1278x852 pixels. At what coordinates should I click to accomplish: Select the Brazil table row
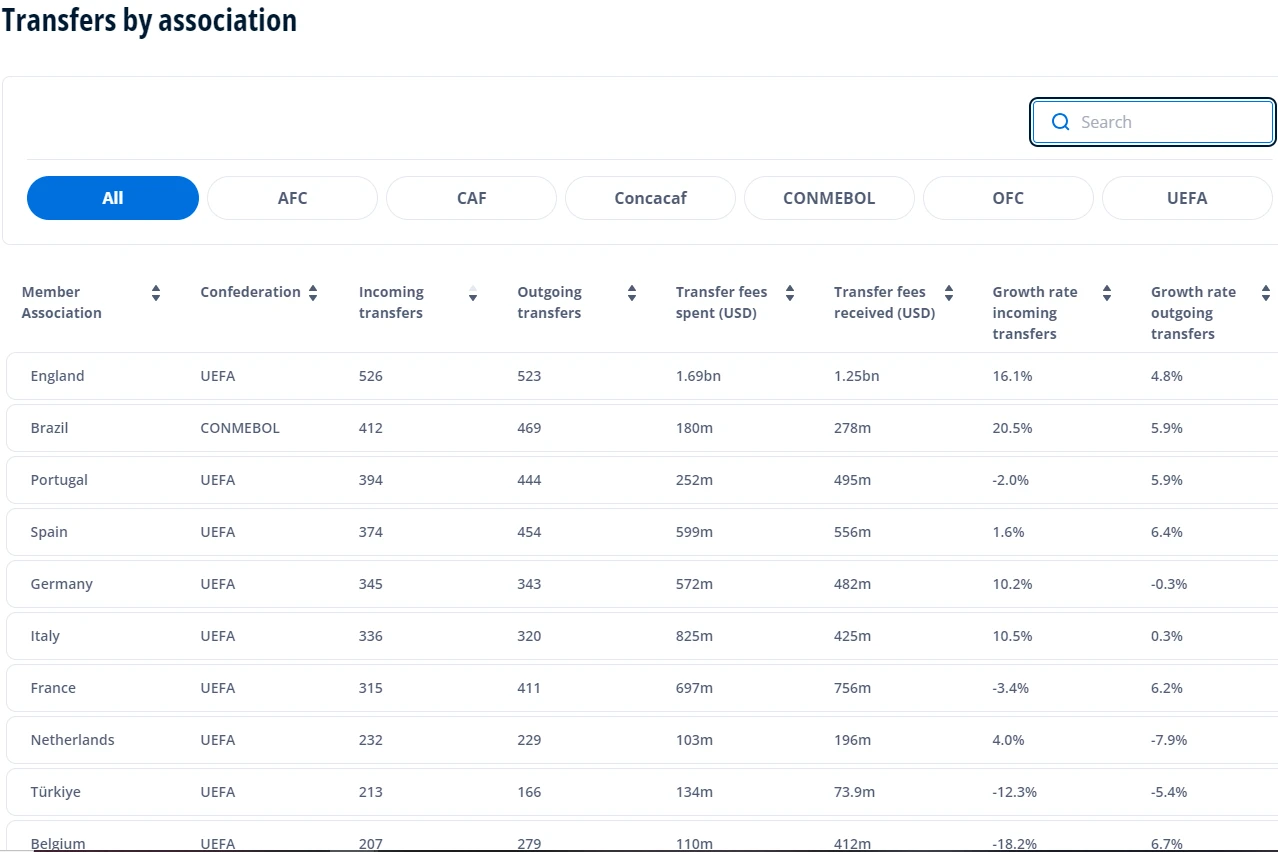click(50, 428)
